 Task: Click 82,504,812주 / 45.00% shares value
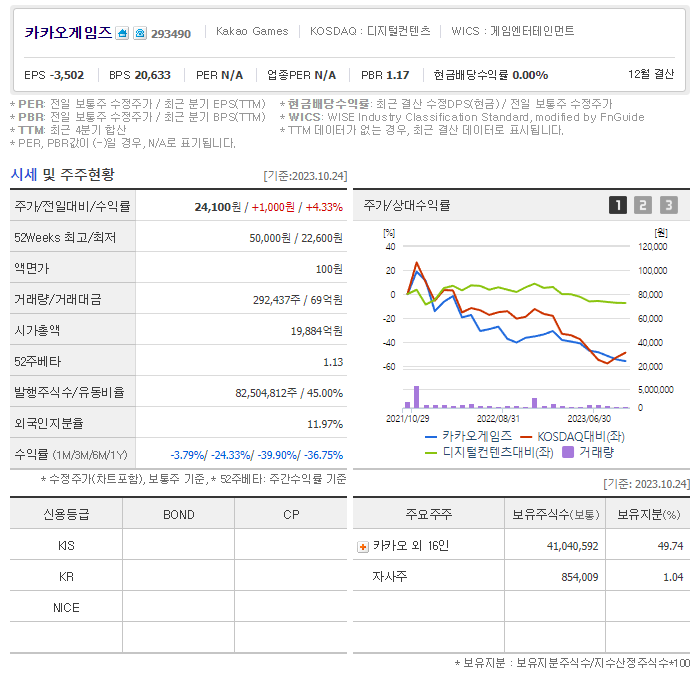point(289,393)
